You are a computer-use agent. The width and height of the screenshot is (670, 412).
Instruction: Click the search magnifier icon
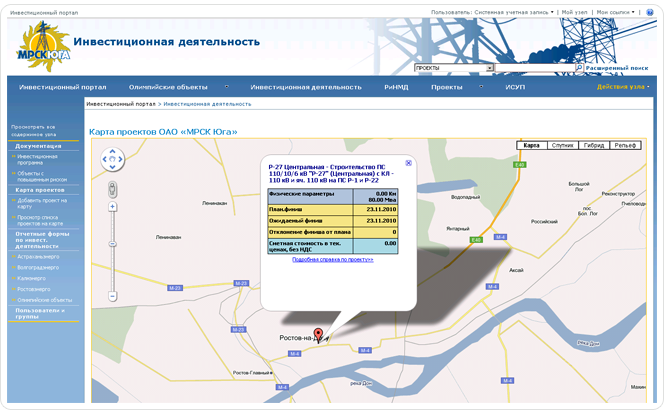(x=579, y=68)
